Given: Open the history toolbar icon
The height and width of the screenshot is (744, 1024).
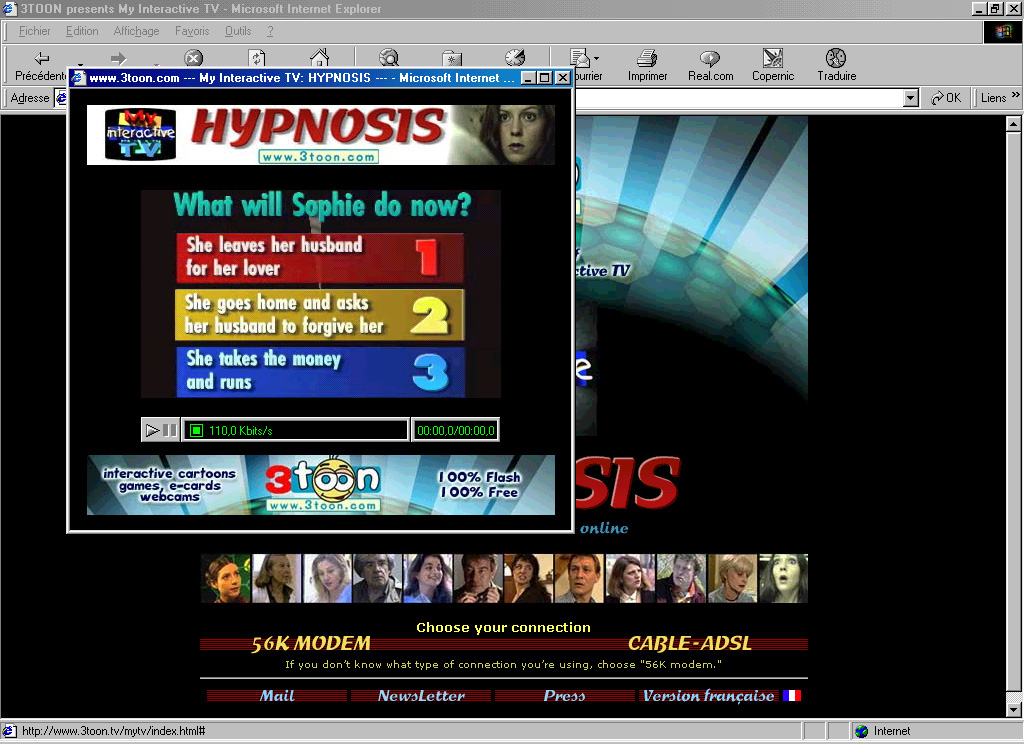Looking at the screenshot, I should (x=515, y=58).
